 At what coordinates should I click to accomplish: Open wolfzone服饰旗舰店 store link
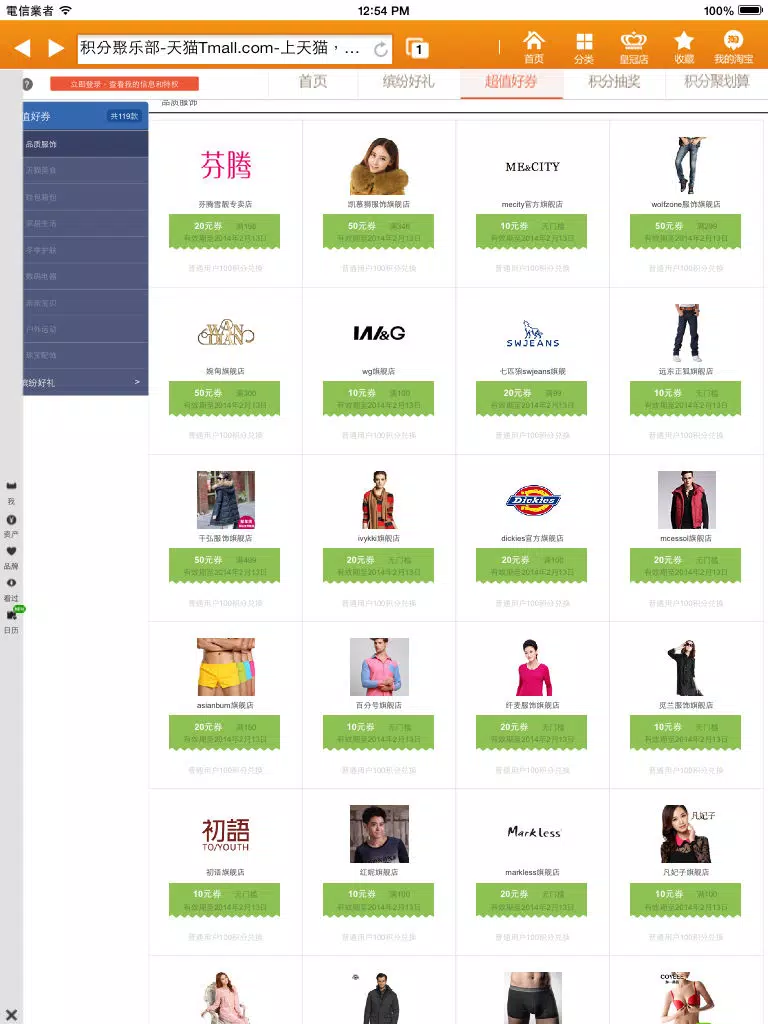[x=686, y=204]
